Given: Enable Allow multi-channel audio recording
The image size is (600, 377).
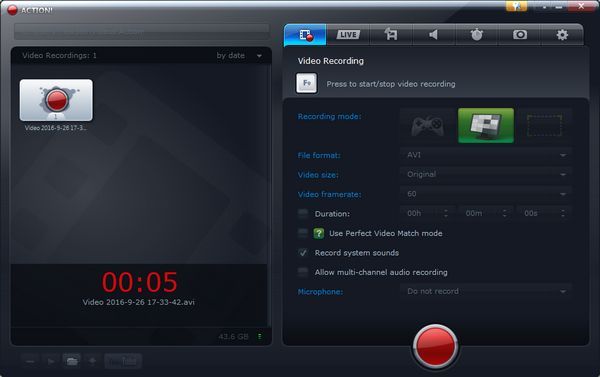Looking at the screenshot, I should [x=303, y=272].
